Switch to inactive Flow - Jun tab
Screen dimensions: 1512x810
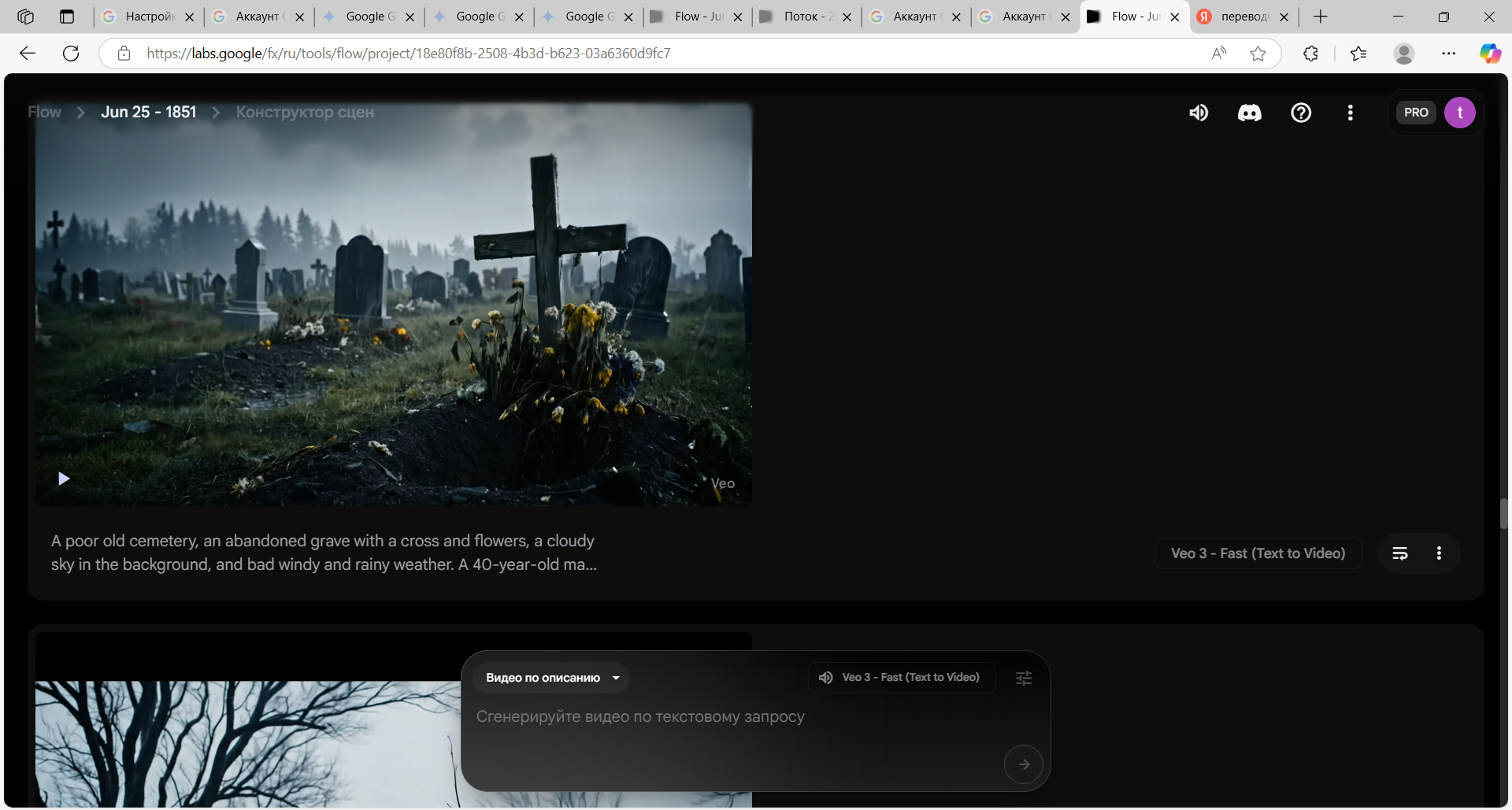pos(697,17)
